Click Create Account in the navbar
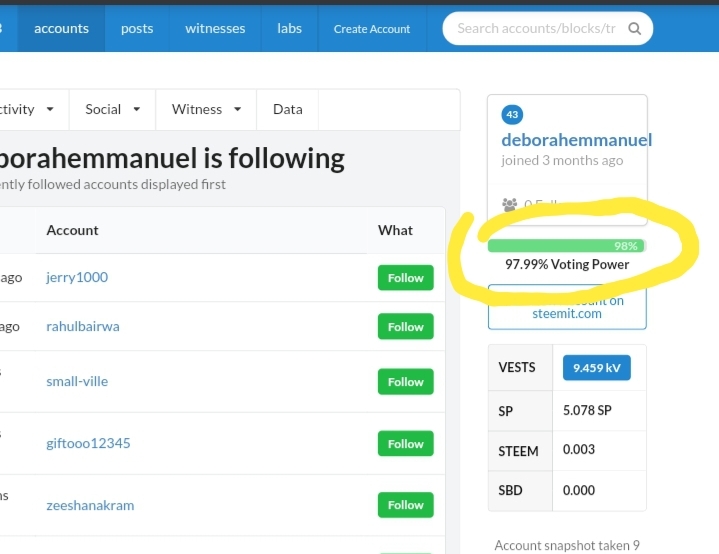Screen dimensions: 719x554 pos(372,29)
